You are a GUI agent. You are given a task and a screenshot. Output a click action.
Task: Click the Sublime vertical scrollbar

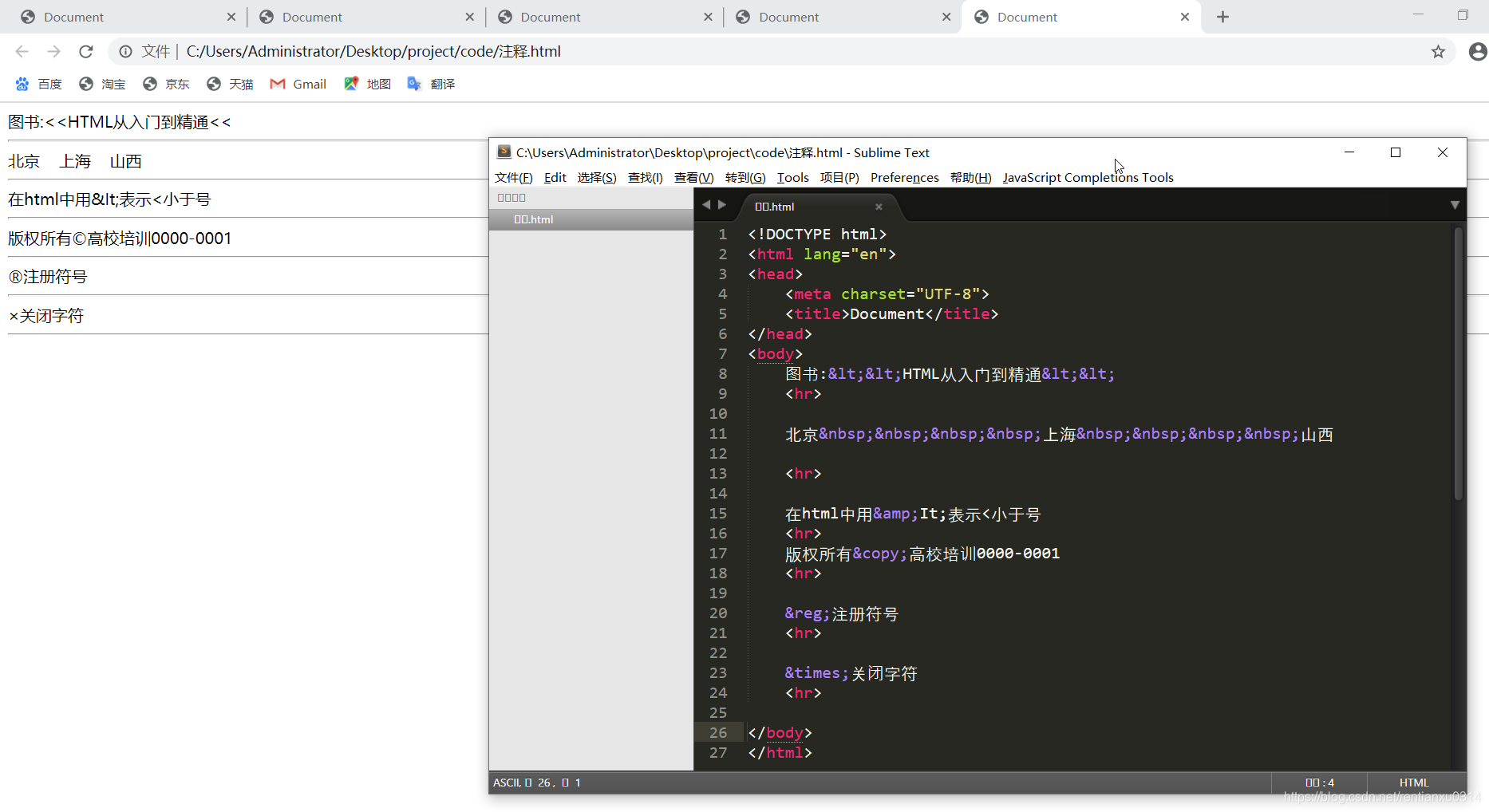pyautogui.click(x=1458, y=364)
